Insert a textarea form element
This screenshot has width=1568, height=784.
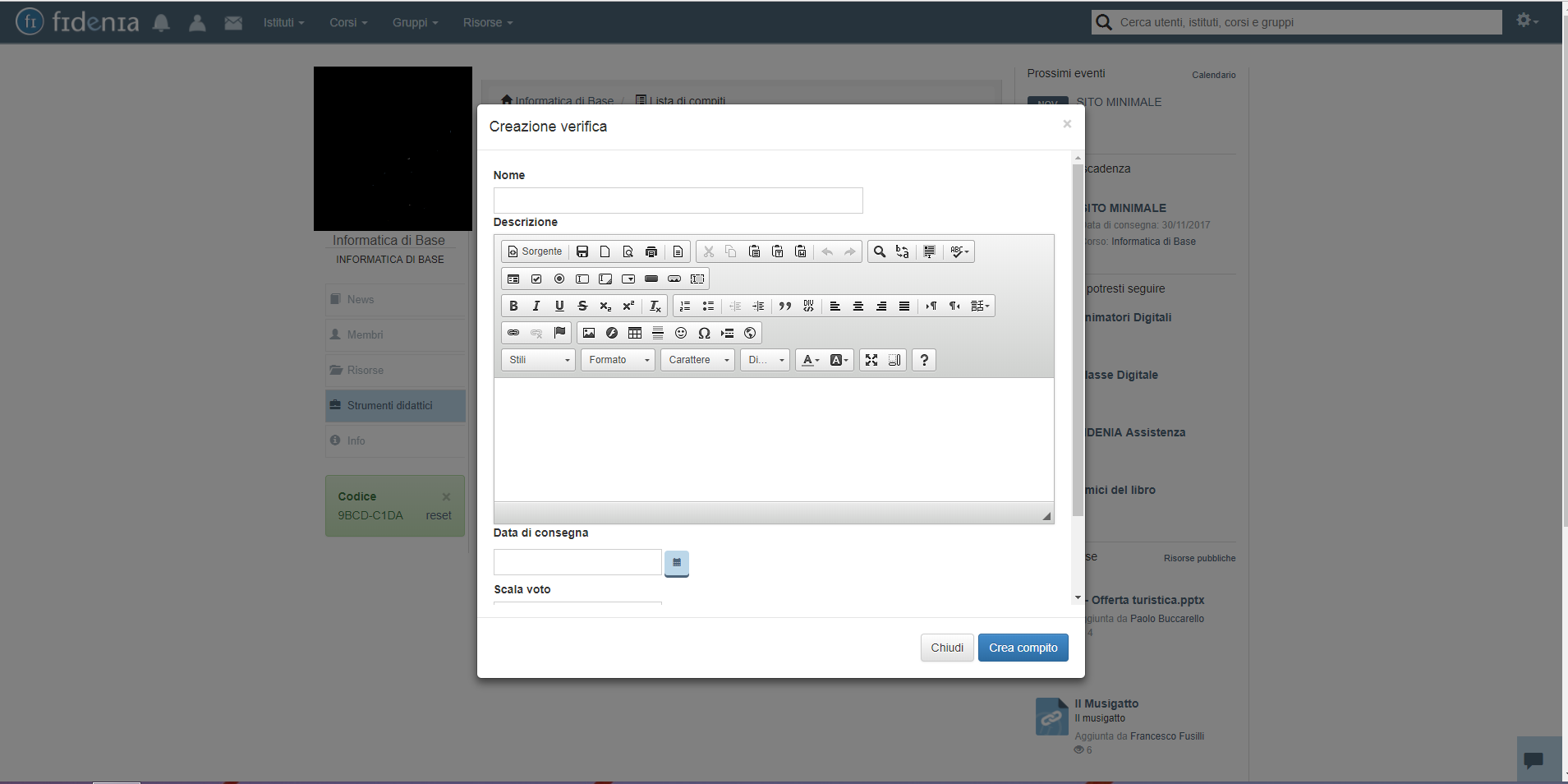click(x=605, y=279)
